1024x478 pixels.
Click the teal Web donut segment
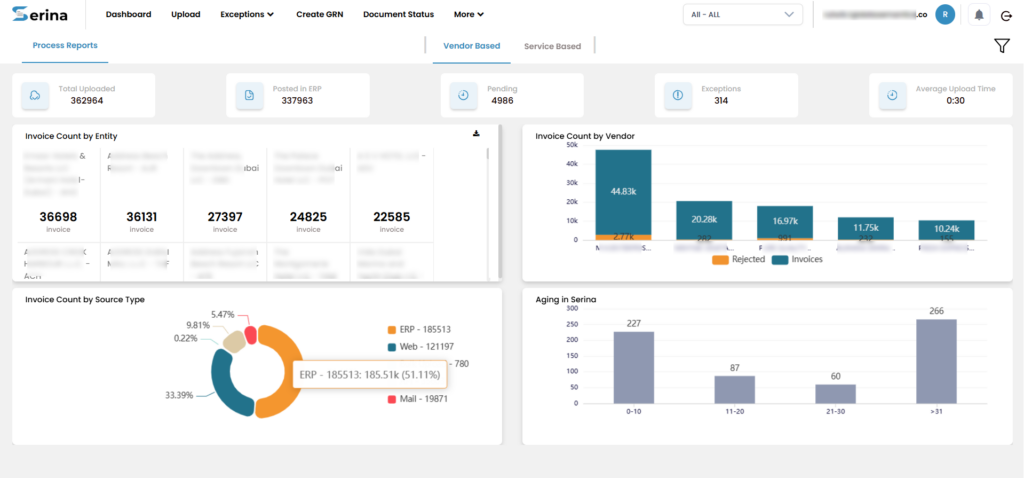223,384
